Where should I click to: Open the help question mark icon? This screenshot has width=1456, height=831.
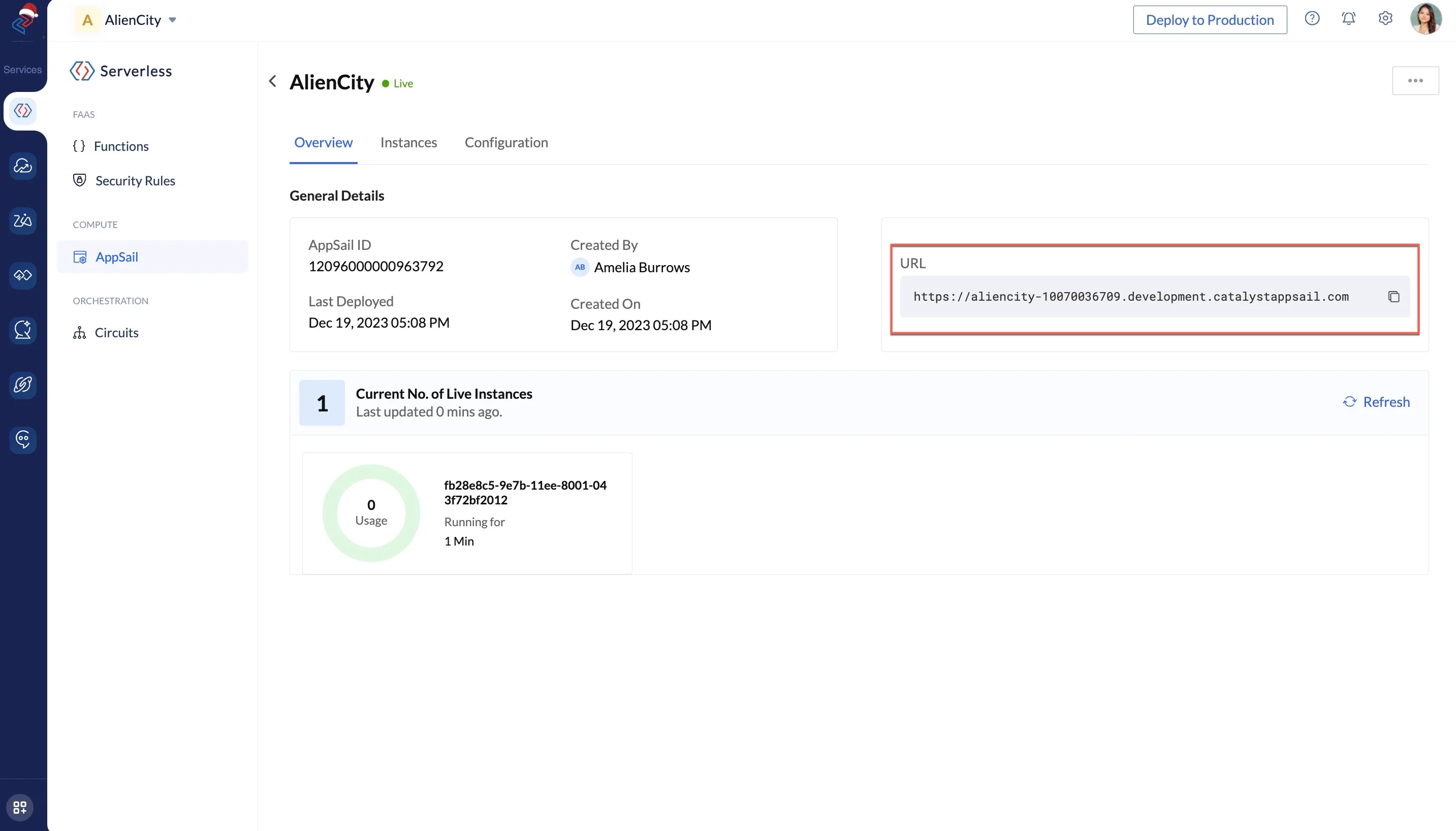pyautogui.click(x=1312, y=19)
